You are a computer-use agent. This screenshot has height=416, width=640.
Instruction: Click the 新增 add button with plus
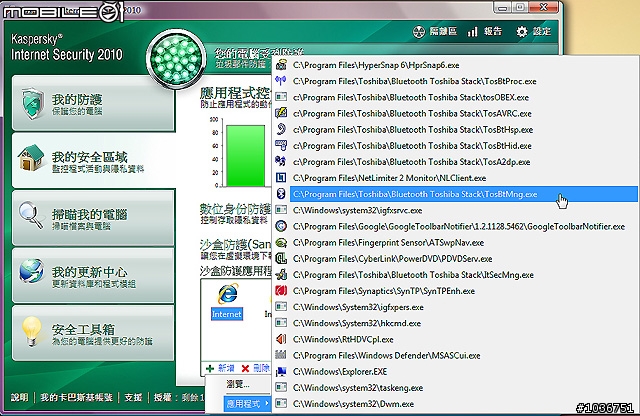220,368
